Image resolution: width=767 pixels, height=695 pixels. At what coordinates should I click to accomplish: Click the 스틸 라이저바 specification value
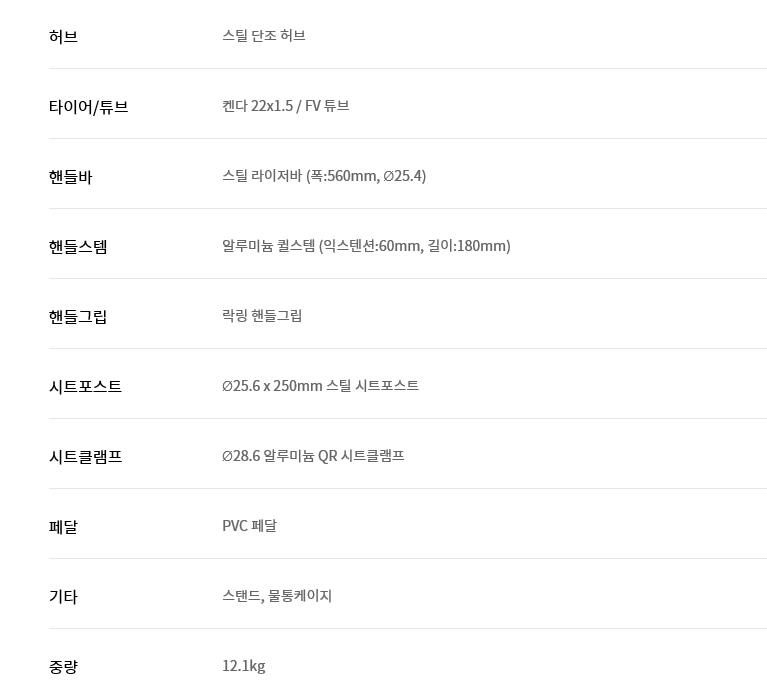click(324, 176)
